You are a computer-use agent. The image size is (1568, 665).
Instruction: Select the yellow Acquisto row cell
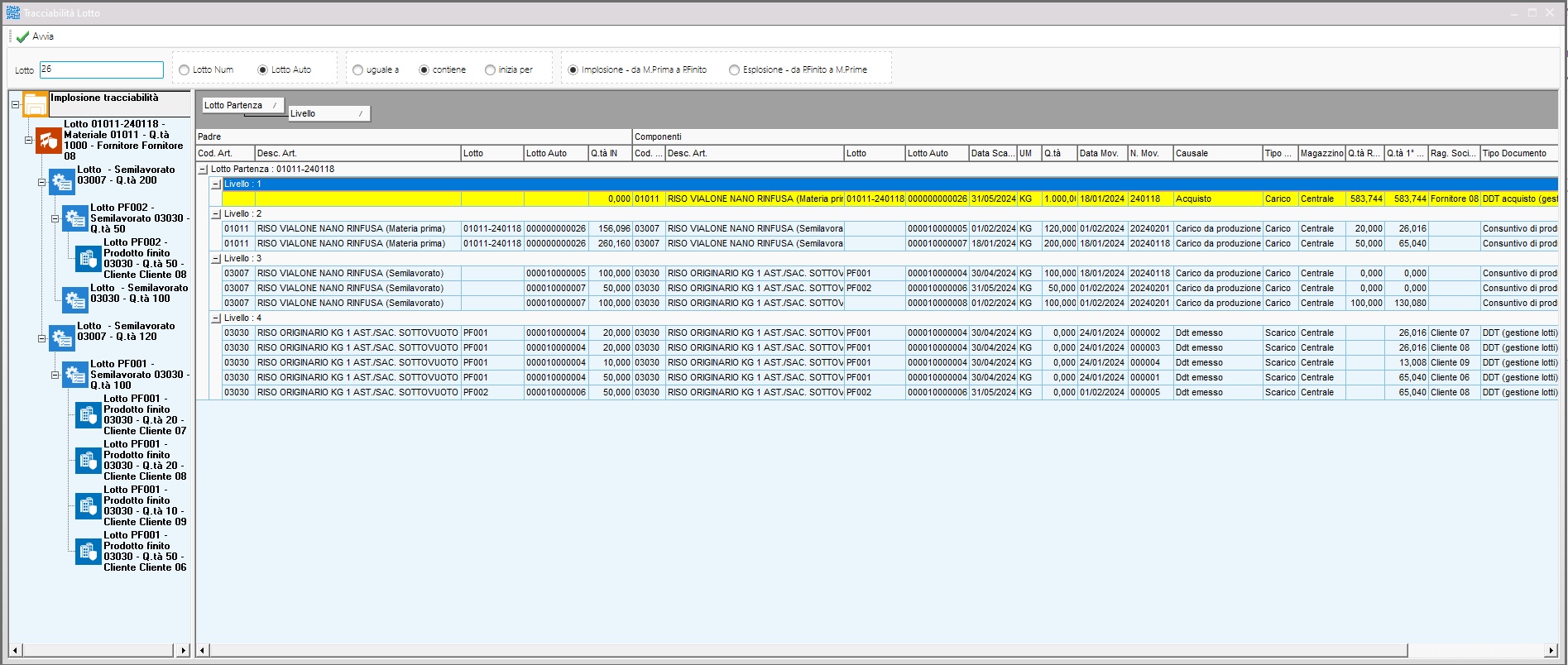(1218, 199)
